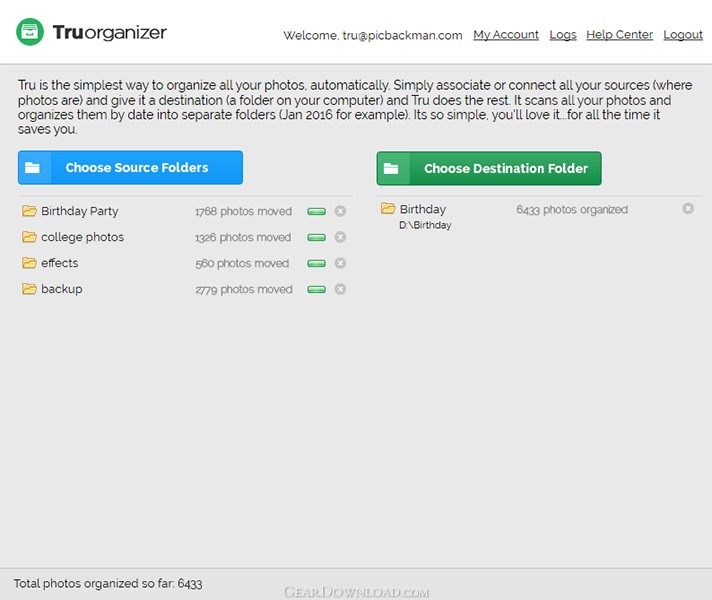Select the effects folder name
The image size is (712, 600).
tap(59, 263)
